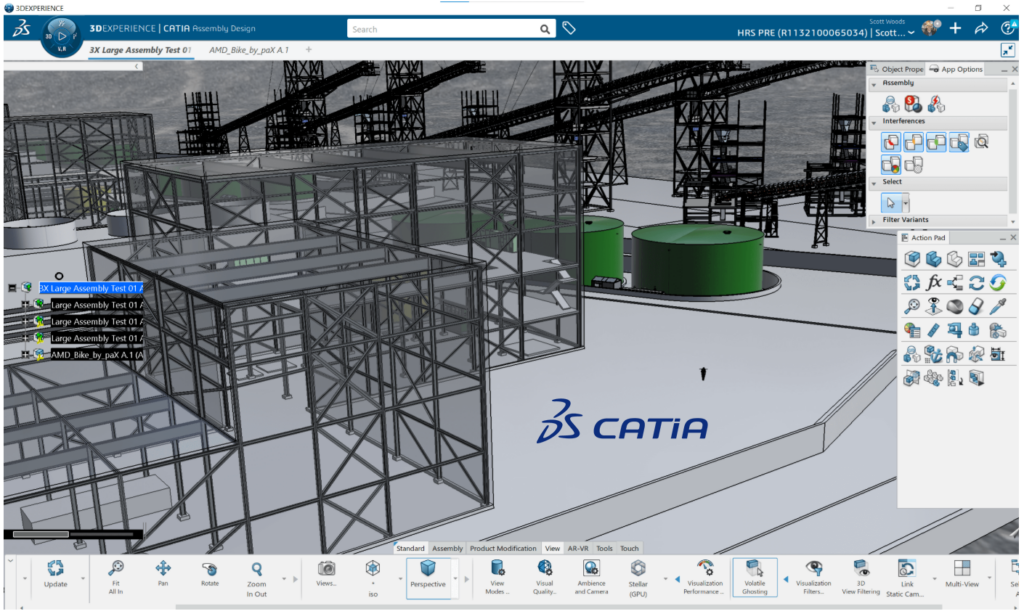The image size is (1024, 611).
Task: Click the eraser icon in Action Pad
Action: pyautogui.click(x=976, y=306)
